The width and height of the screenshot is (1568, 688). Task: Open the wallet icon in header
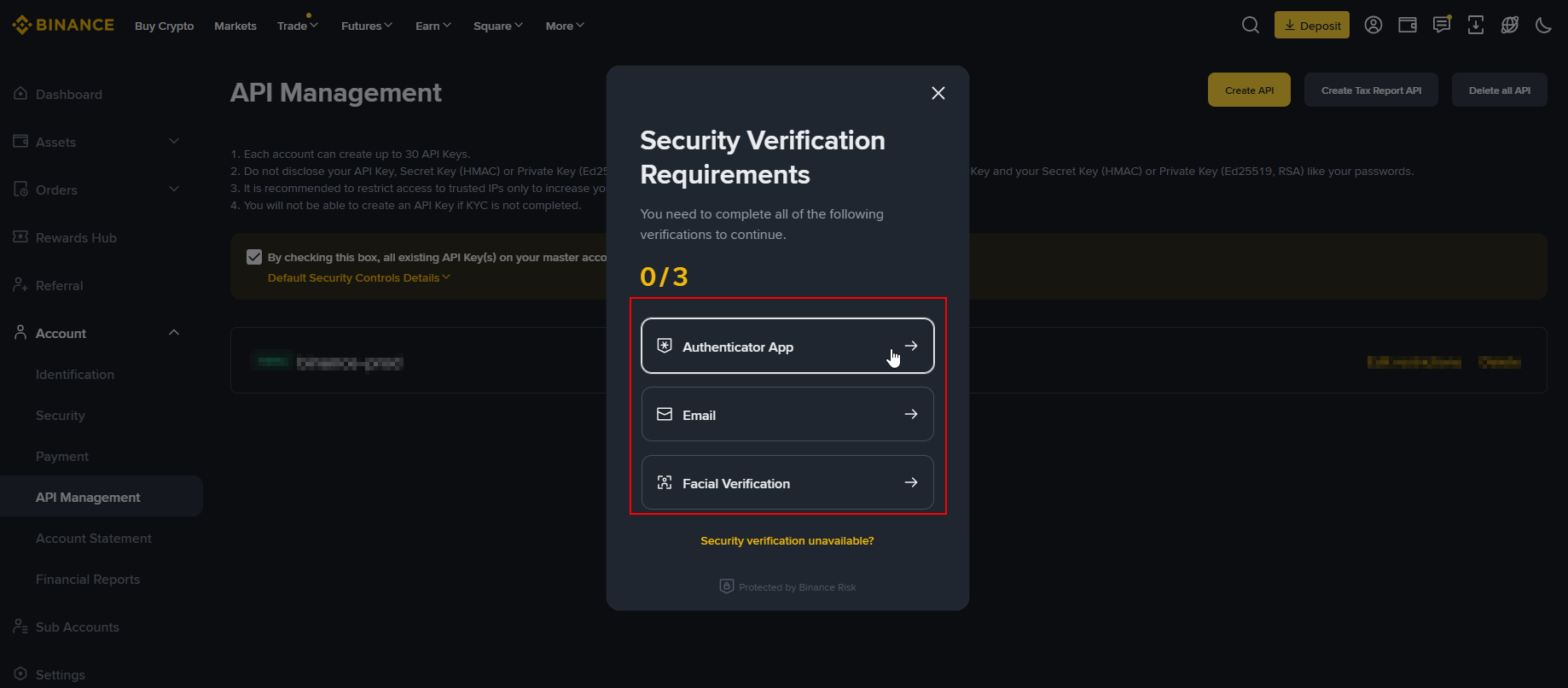click(1408, 25)
